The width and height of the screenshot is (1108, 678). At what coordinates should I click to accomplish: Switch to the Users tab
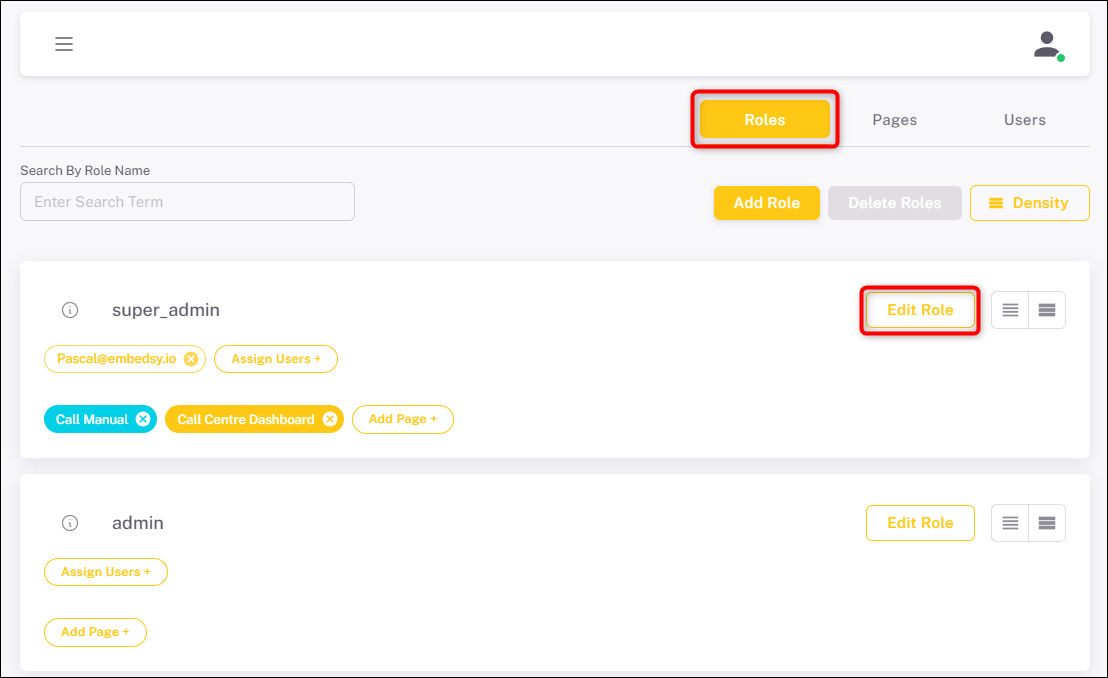point(1024,119)
